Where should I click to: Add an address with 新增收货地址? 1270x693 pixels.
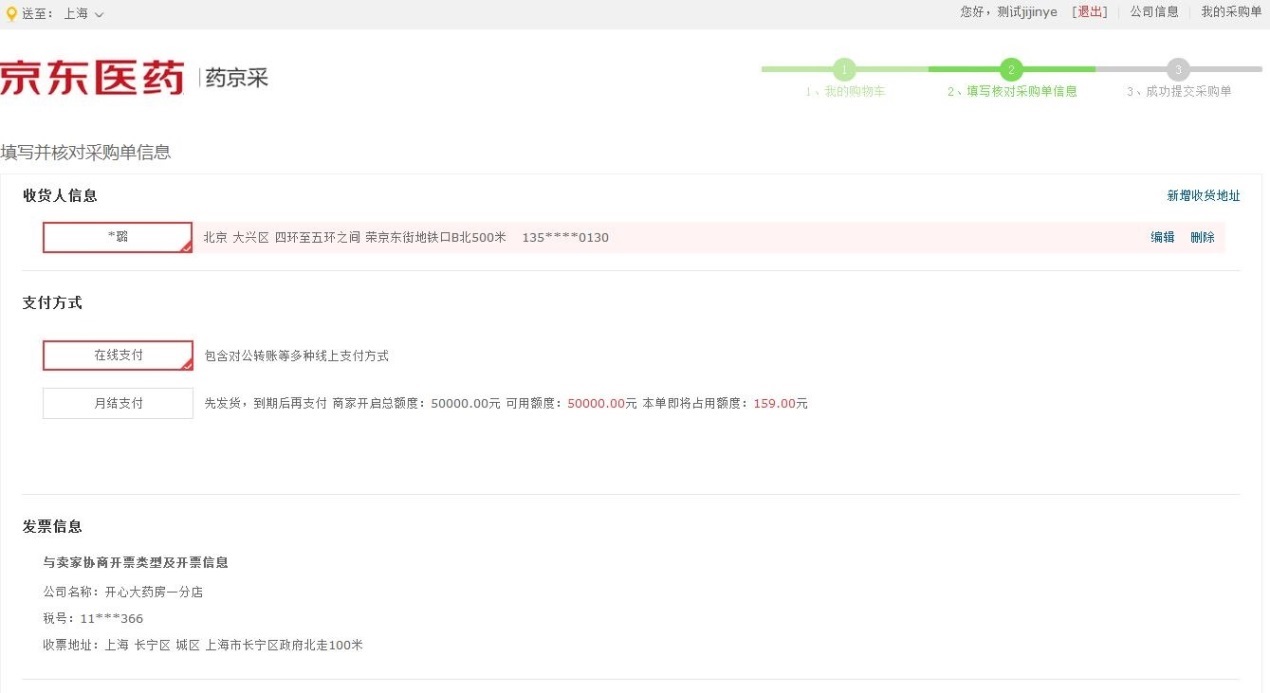pos(1203,196)
